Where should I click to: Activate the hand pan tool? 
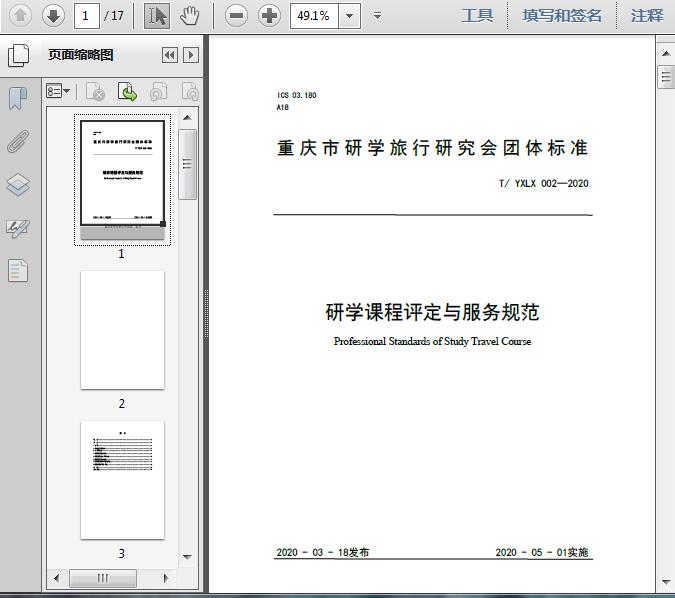189,16
